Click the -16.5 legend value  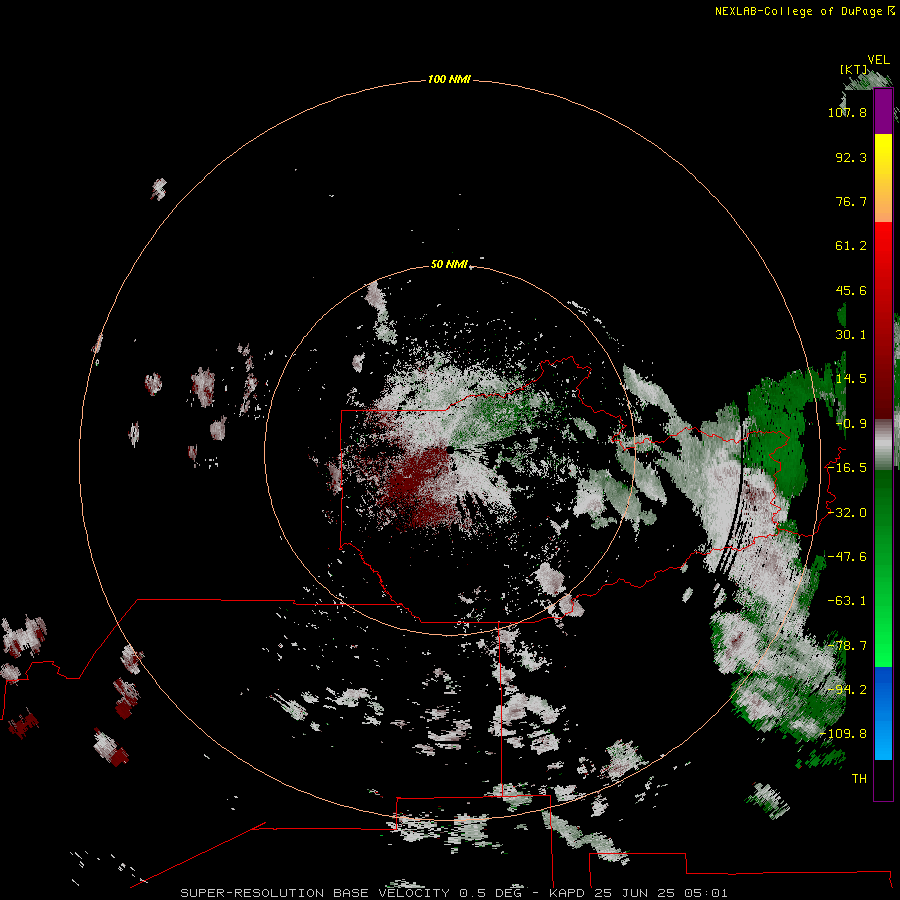point(847,468)
